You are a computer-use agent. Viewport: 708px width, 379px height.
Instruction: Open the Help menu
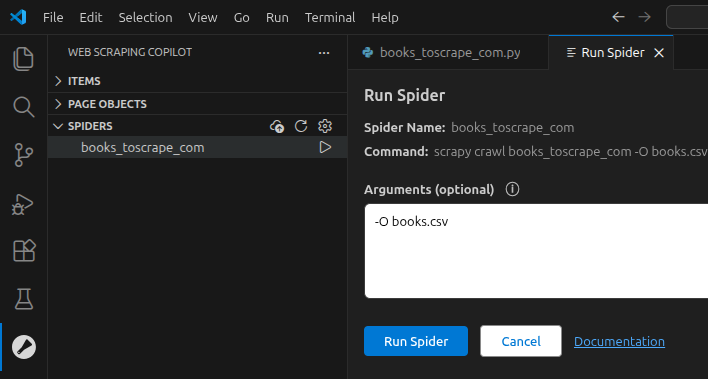point(385,17)
